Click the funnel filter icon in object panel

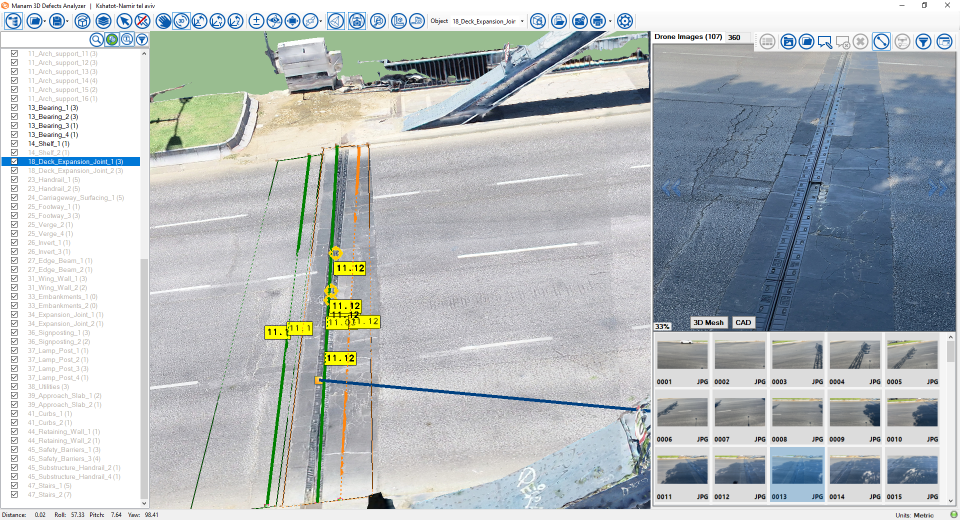(x=141, y=40)
